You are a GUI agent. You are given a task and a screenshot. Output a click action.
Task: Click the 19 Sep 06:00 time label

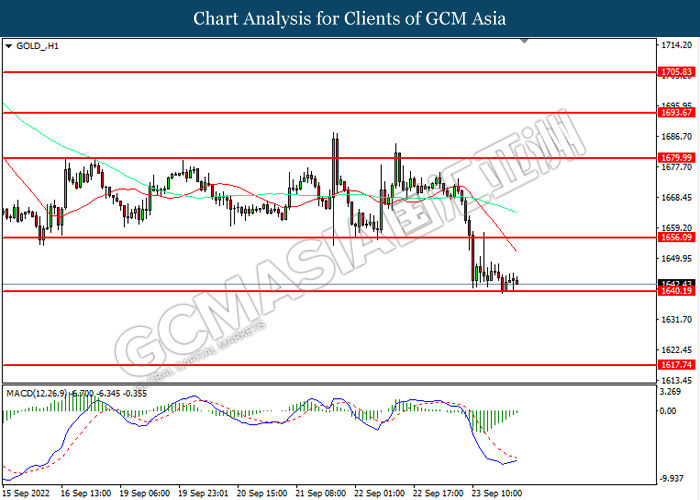(145, 493)
